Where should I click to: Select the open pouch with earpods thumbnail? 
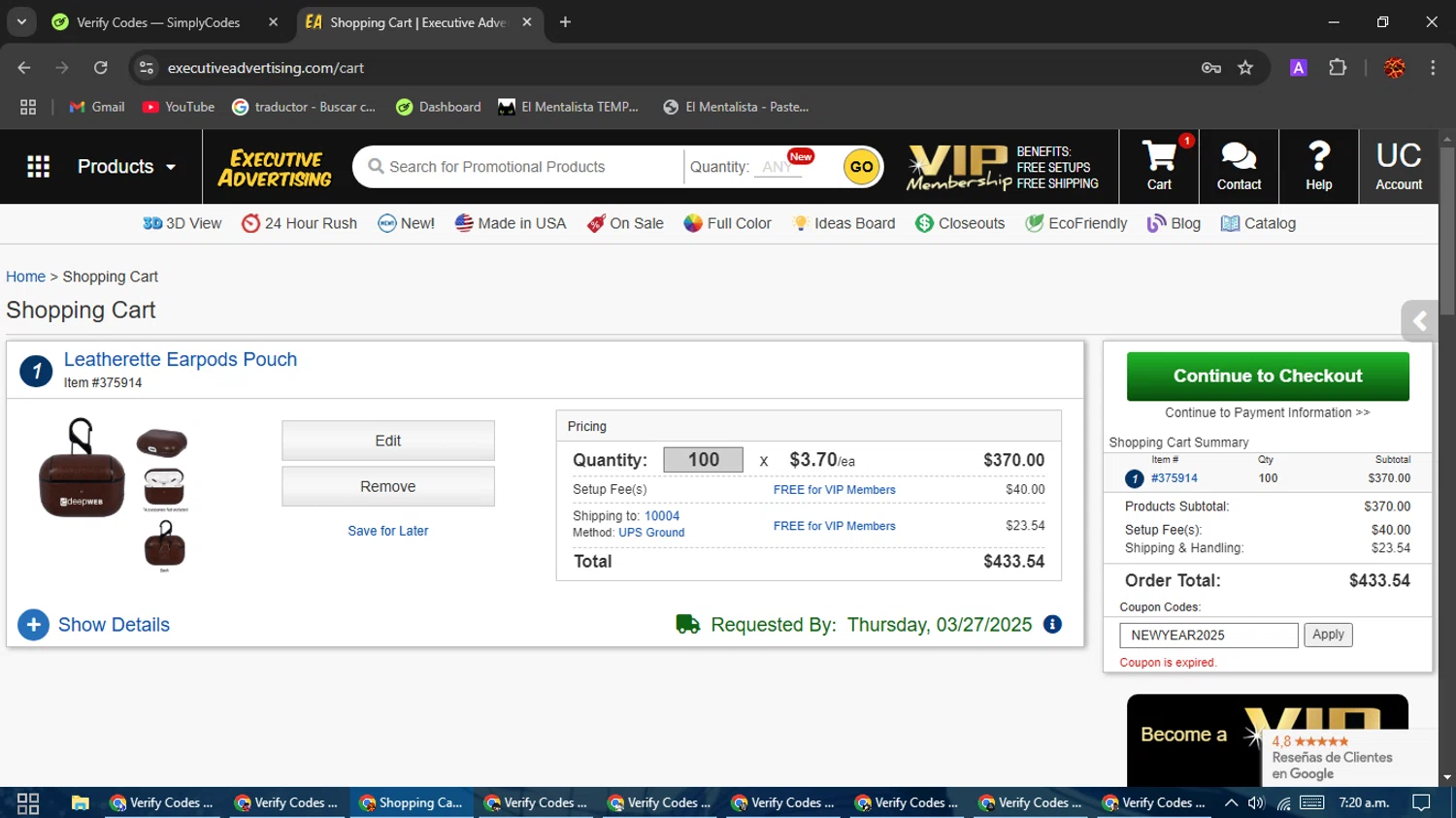point(164,487)
